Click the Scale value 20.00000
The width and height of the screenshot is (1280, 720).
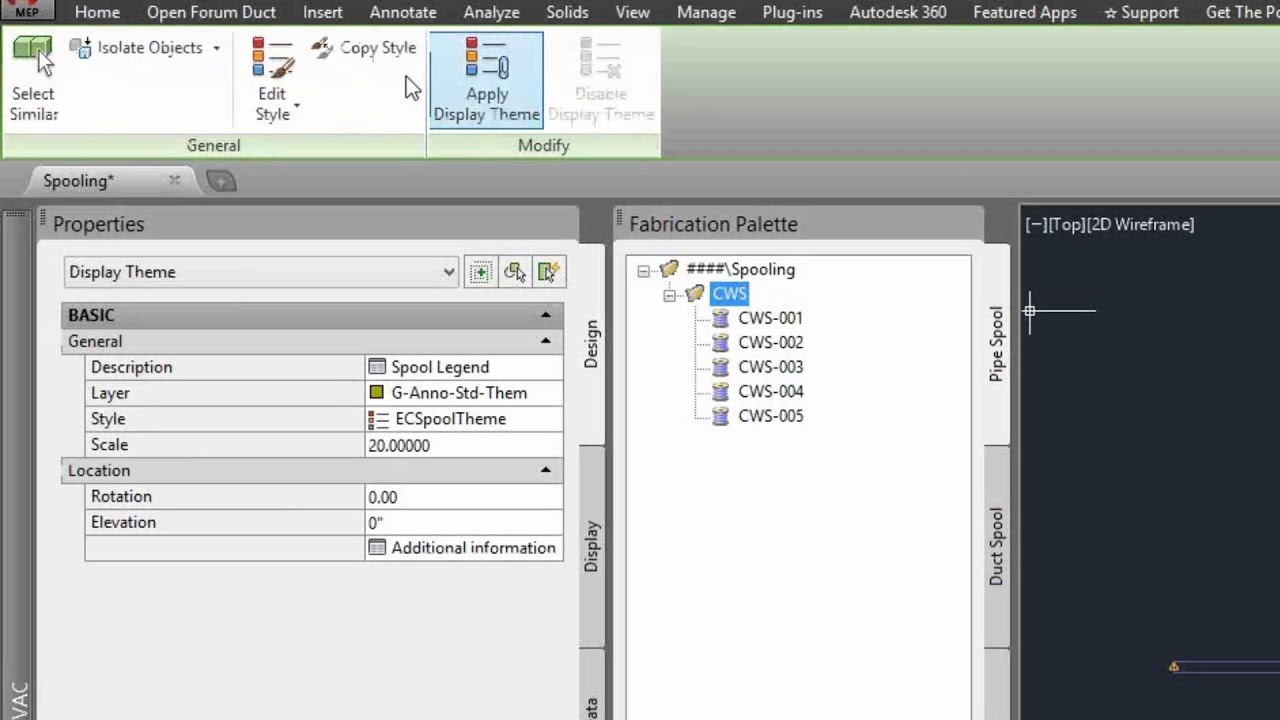(464, 445)
